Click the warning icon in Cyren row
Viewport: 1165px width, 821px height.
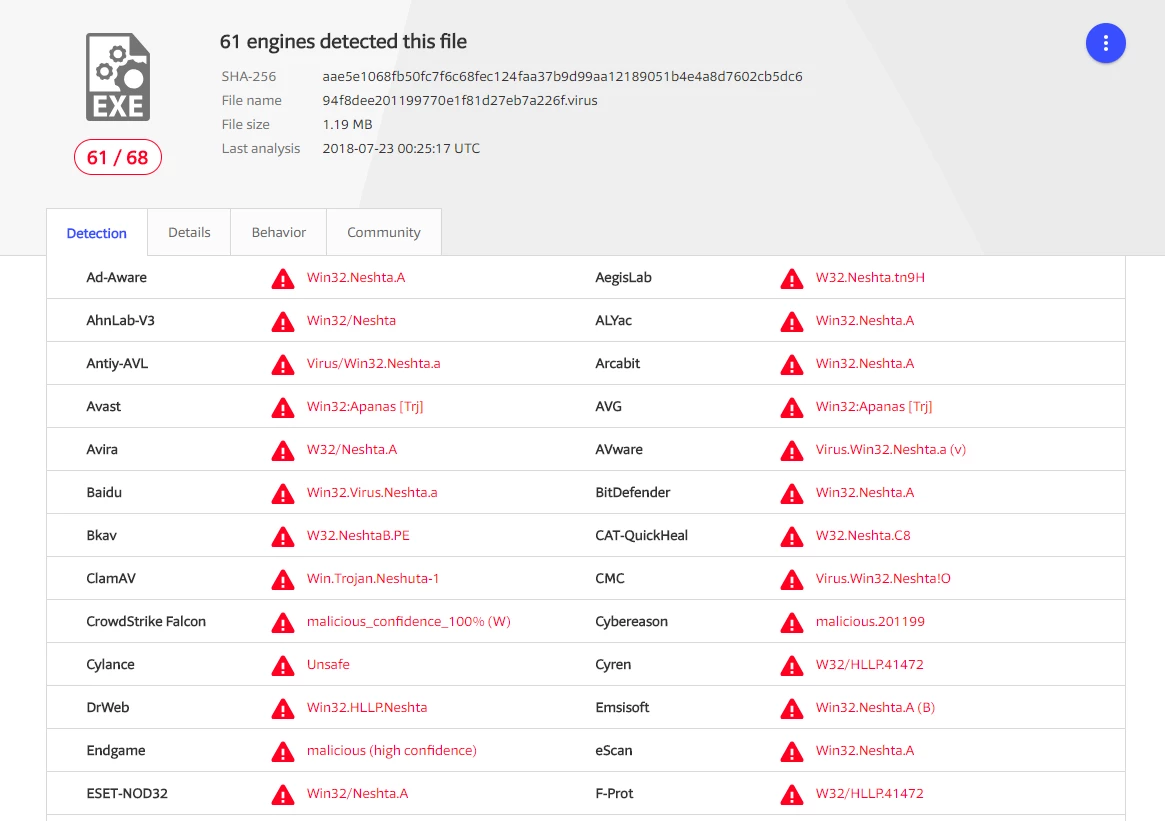coord(791,666)
